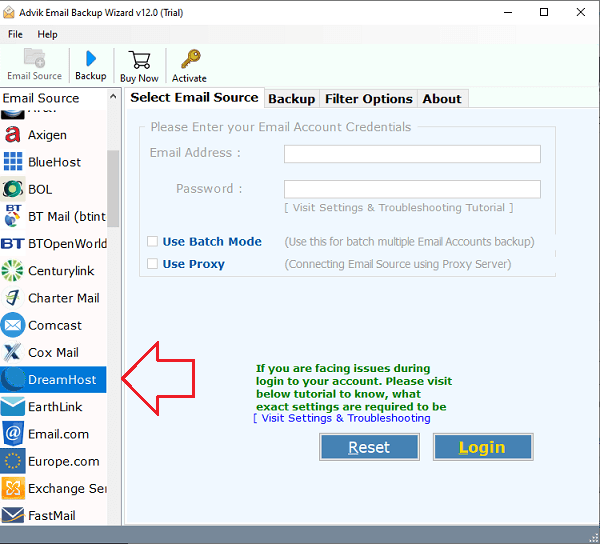
Task: Click the Activate key icon
Action: click(x=188, y=60)
